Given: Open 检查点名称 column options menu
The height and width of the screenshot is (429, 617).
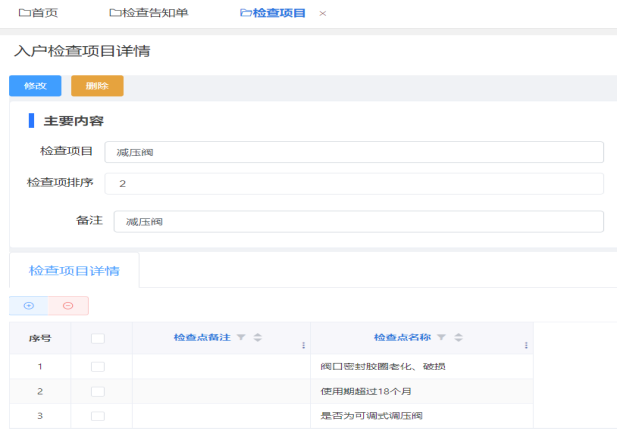Looking at the screenshot, I should click(526, 345).
